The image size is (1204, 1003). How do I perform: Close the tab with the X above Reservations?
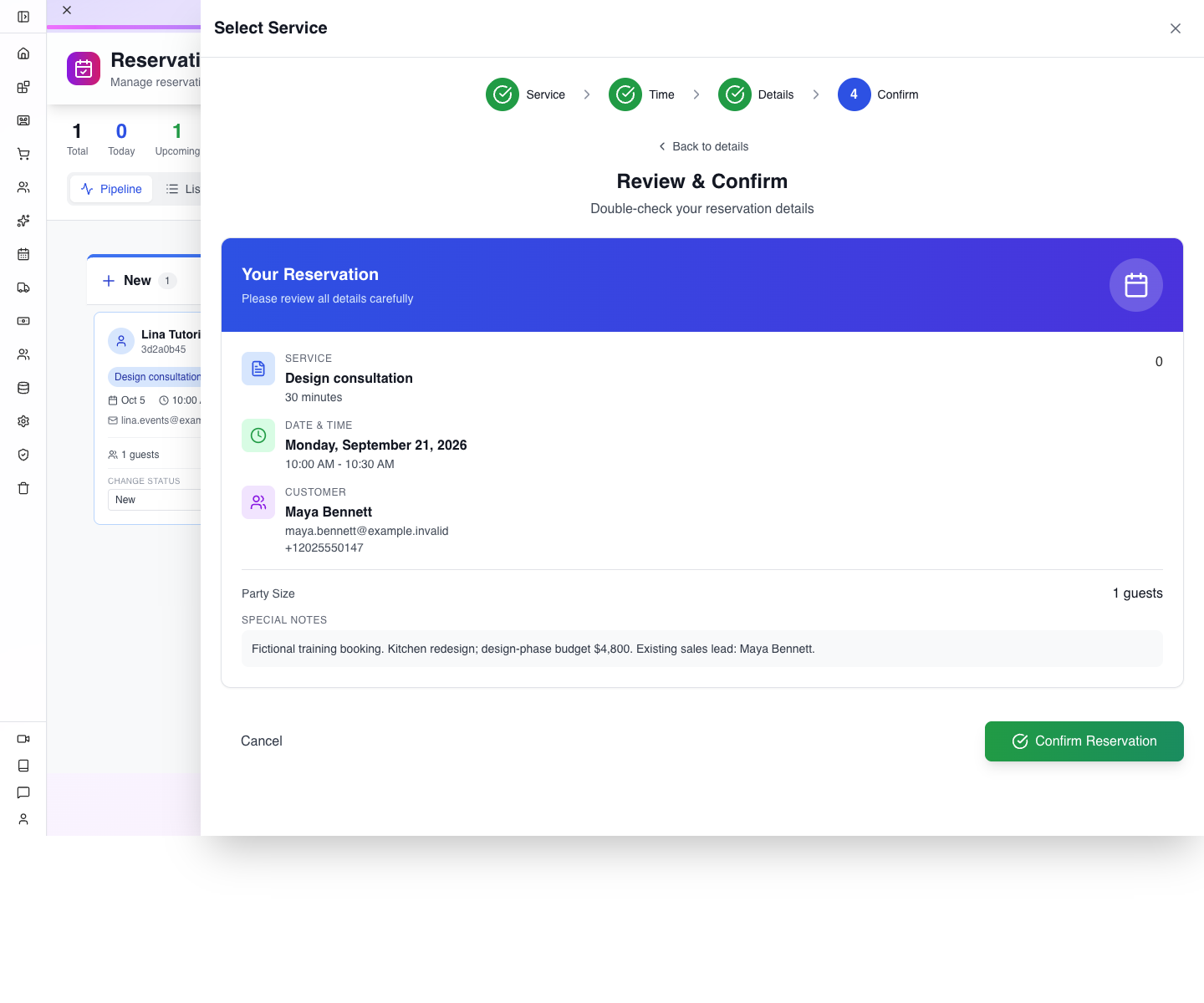67,10
